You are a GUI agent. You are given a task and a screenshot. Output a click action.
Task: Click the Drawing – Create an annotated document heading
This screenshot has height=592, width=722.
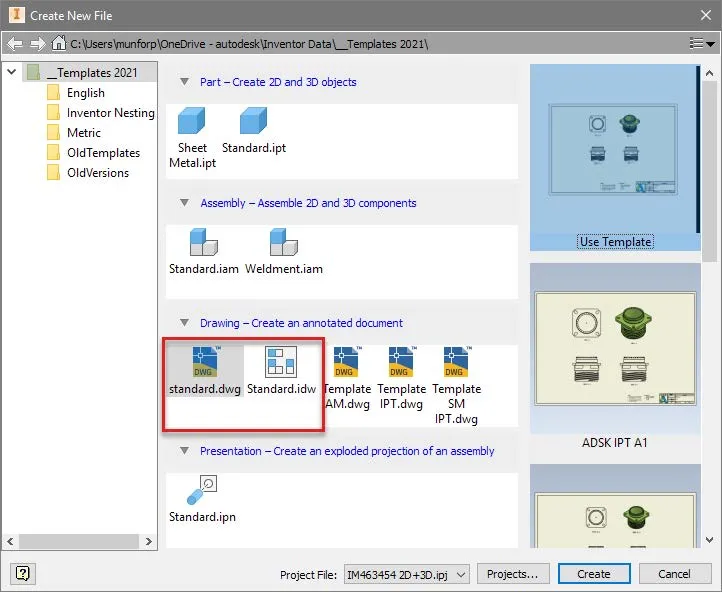pos(301,323)
